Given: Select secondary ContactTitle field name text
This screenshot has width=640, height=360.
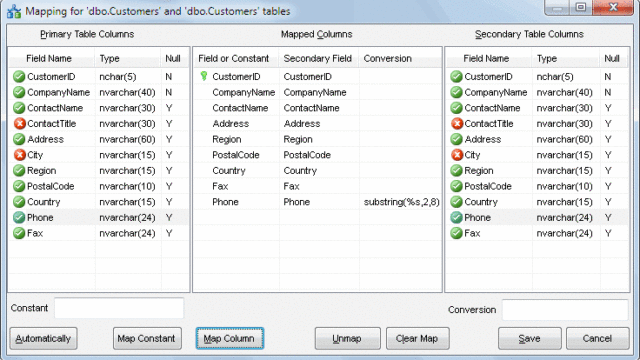Looking at the screenshot, I should point(489,124).
